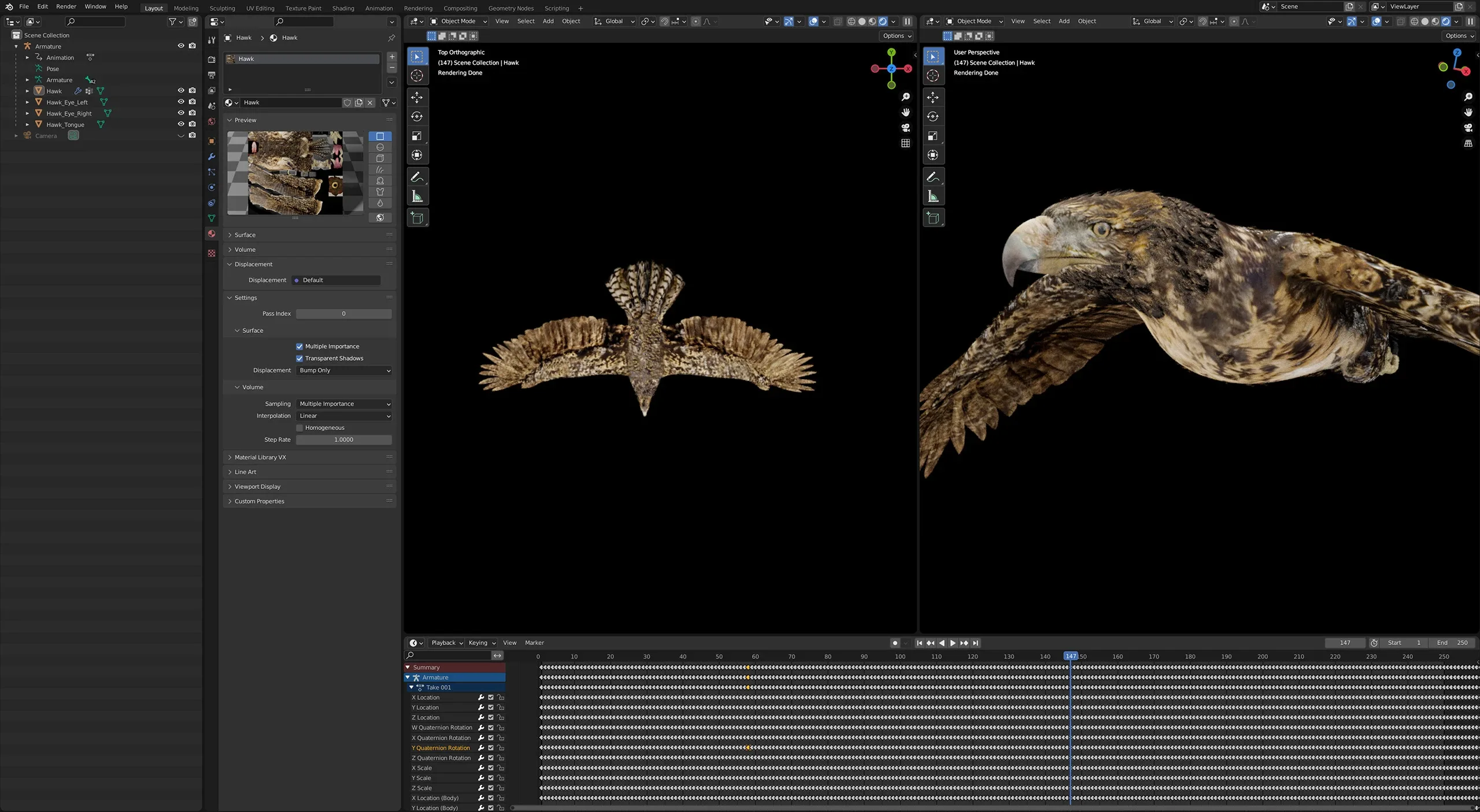
Task: Expand the Surface panel in material properties
Action: [x=244, y=235]
